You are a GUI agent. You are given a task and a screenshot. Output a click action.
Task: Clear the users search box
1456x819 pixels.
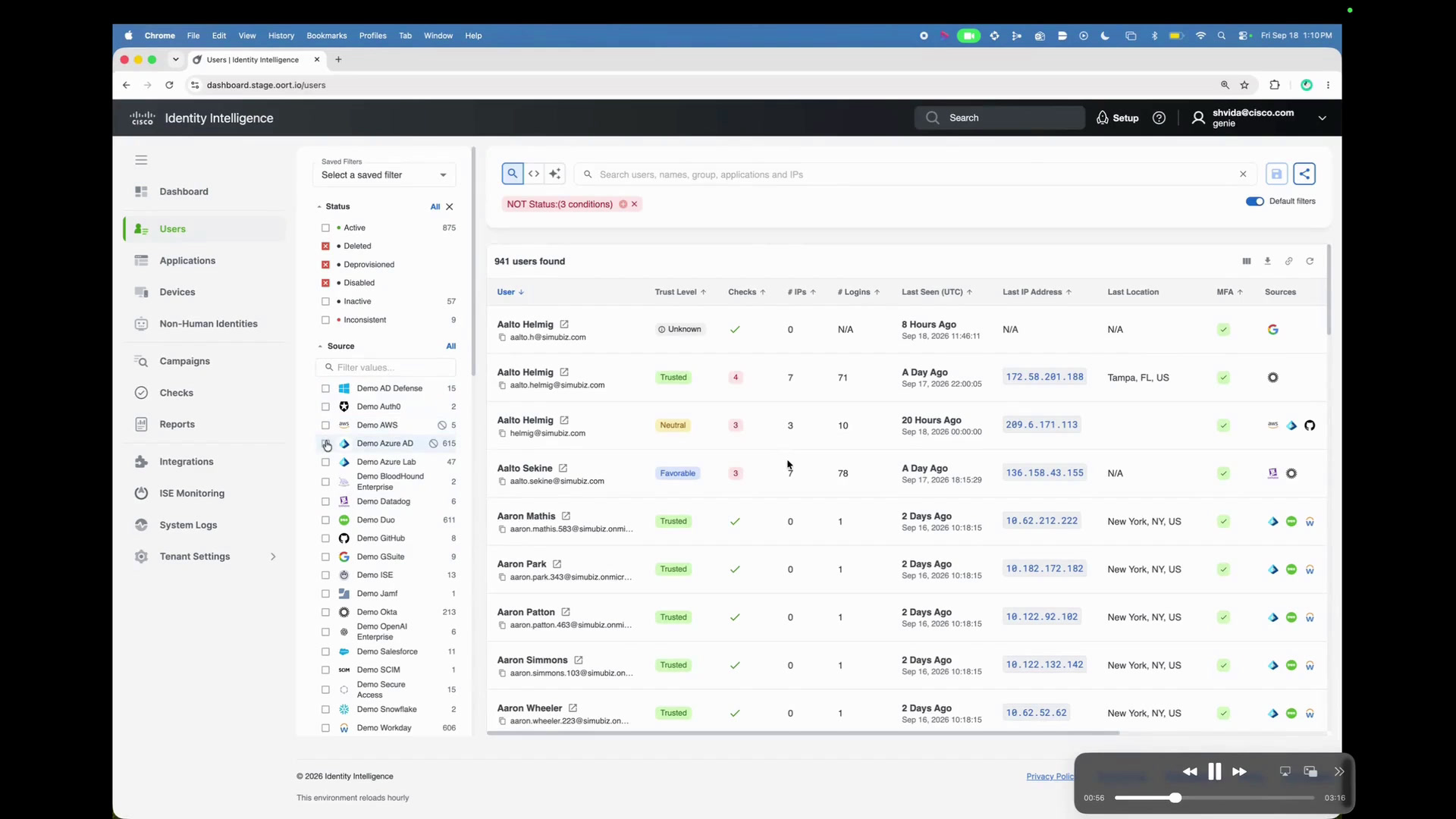click(x=1243, y=174)
